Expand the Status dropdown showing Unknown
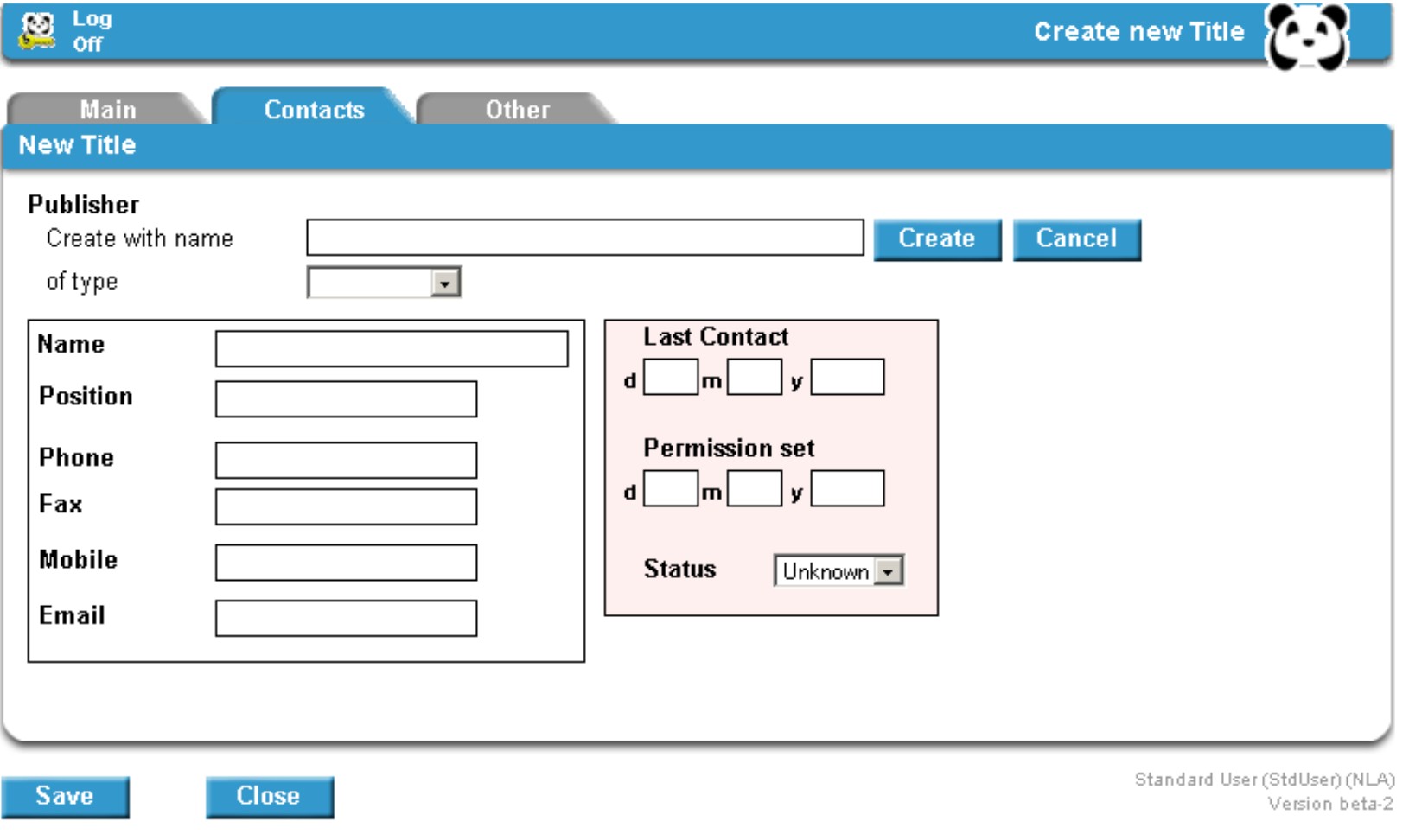 pyautogui.click(x=838, y=570)
